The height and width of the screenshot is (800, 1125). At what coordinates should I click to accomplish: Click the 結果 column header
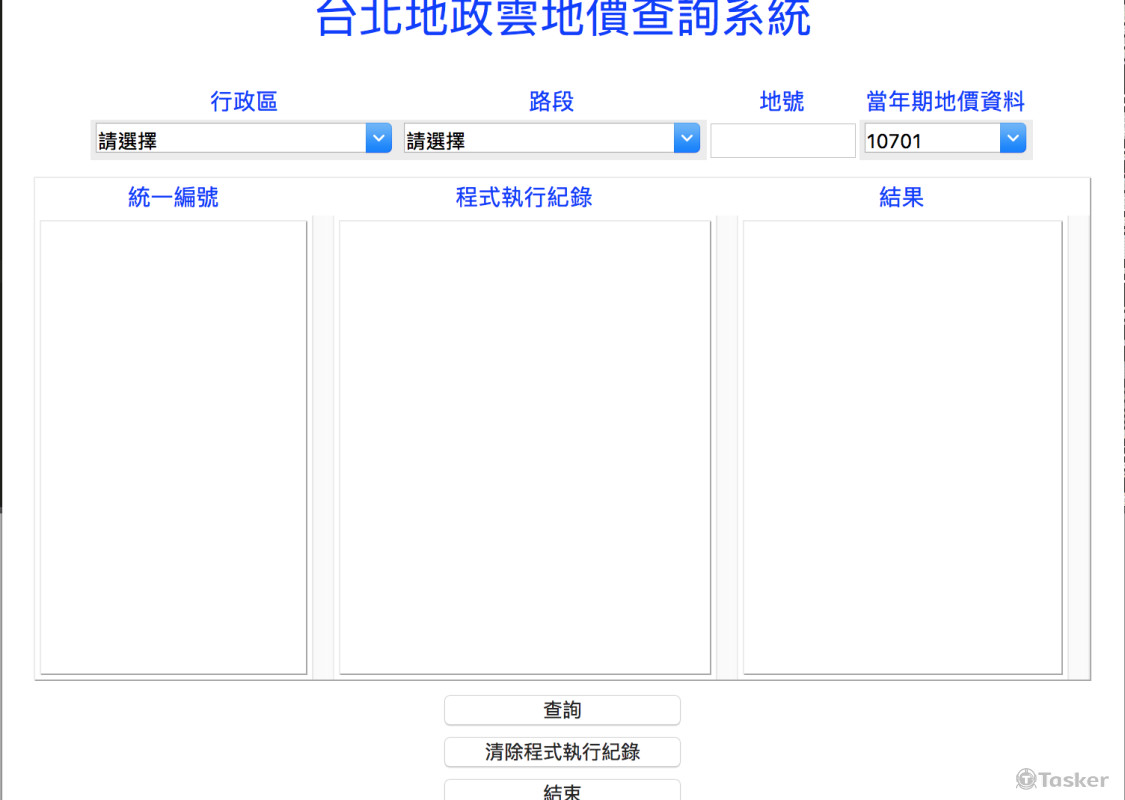coord(900,197)
